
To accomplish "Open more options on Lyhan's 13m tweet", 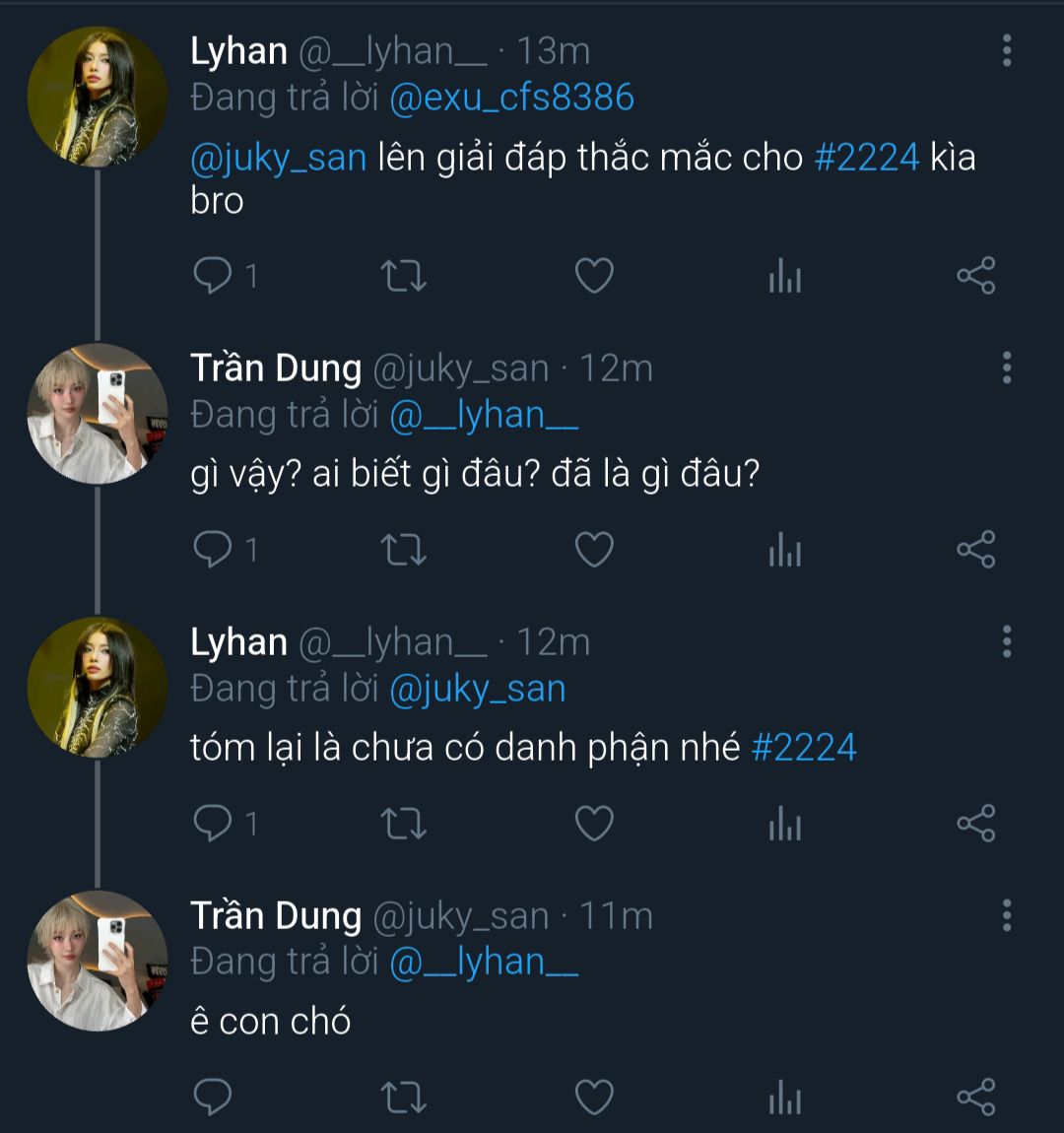I will pyautogui.click(x=1006, y=50).
